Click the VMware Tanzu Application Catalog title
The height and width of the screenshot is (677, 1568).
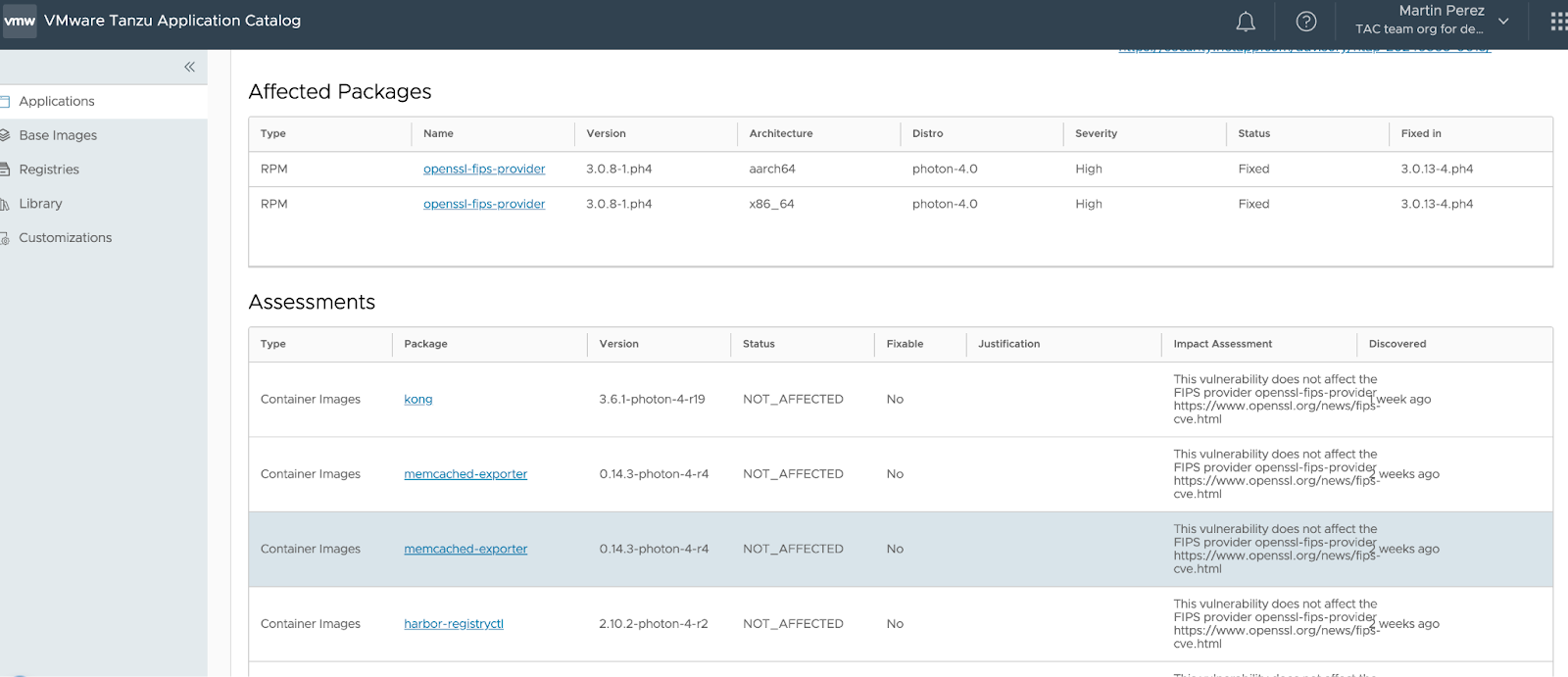click(172, 21)
